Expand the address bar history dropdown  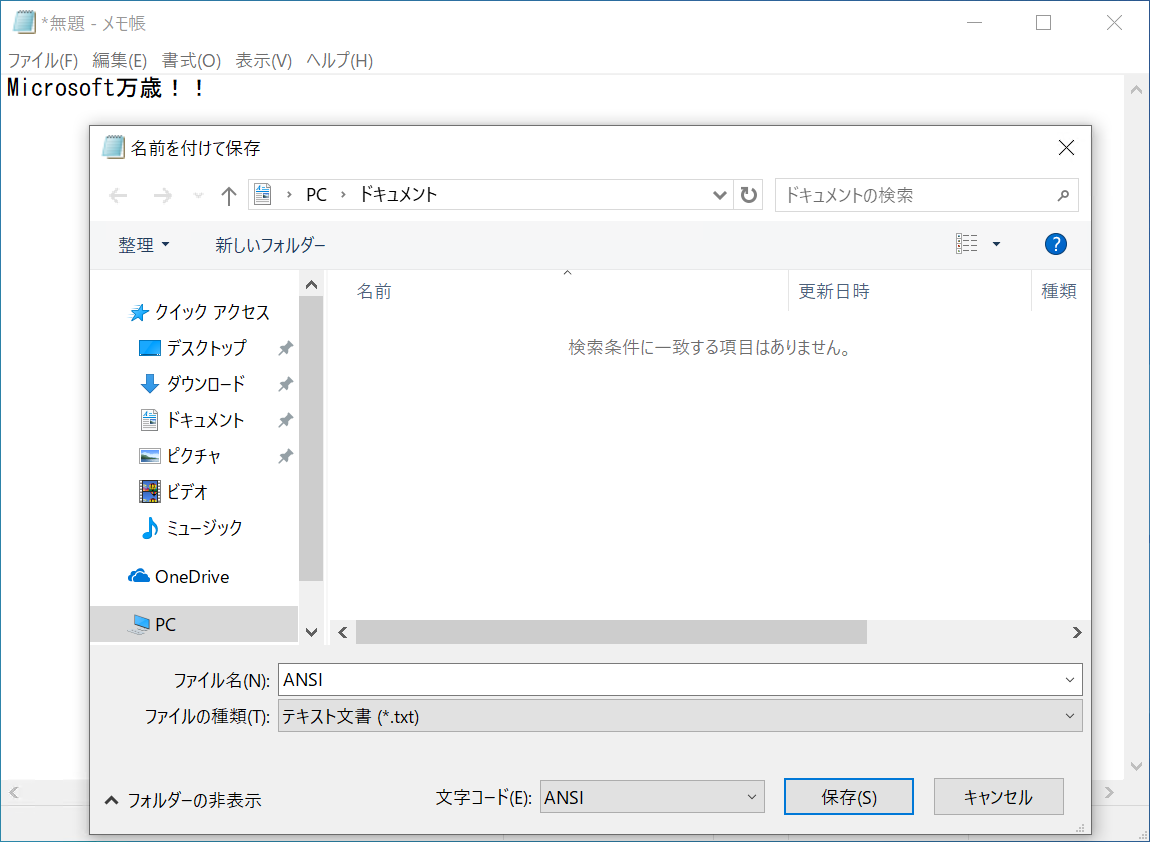click(x=719, y=195)
